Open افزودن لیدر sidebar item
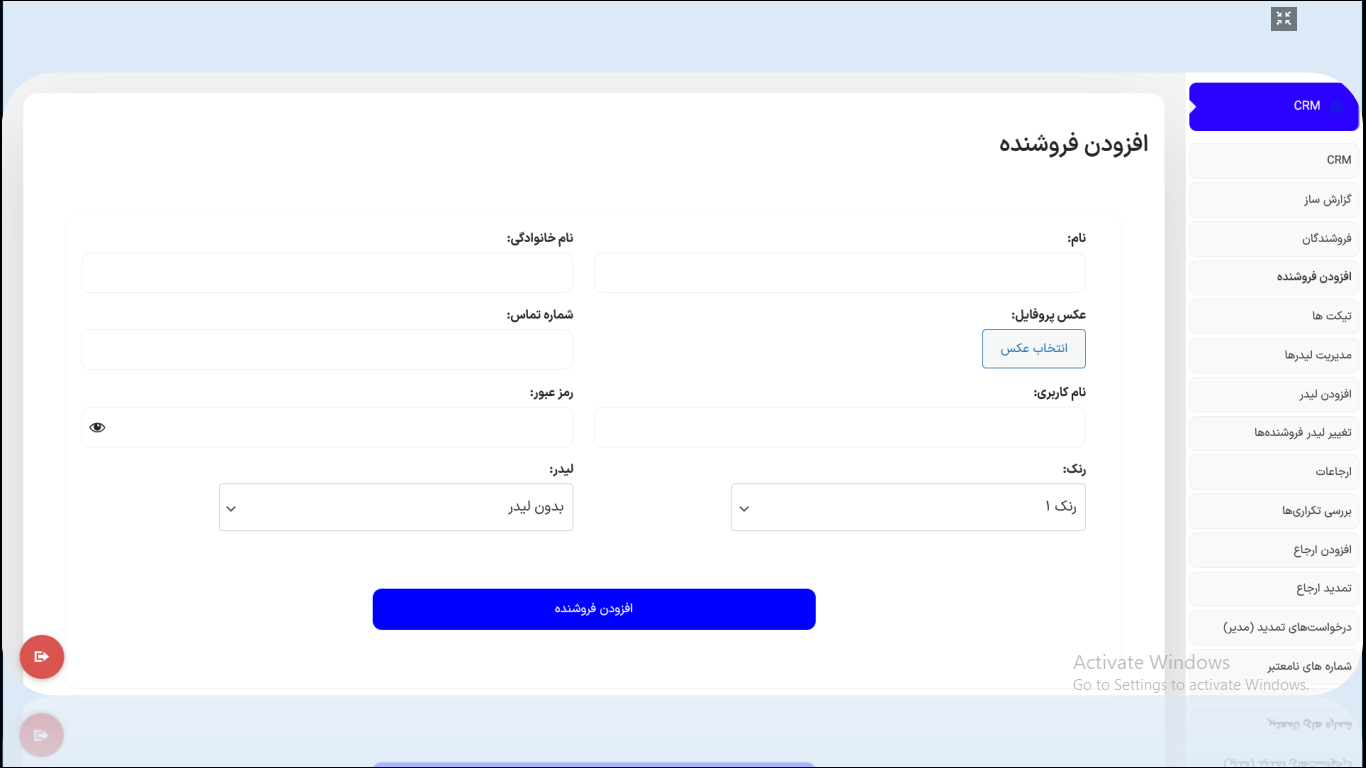Screen dimensions: 1366x768 point(1272,394)
